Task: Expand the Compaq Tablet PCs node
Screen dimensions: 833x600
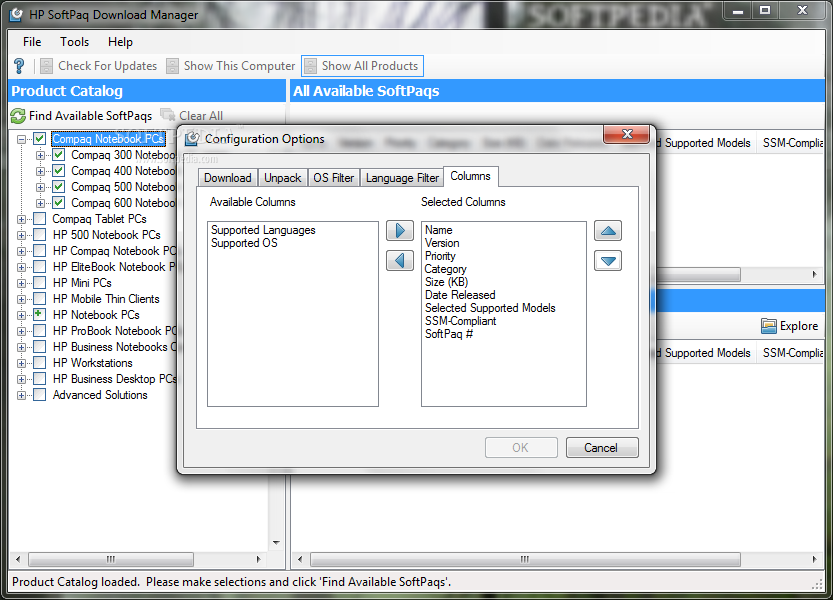Action: (x=21, y=219)
